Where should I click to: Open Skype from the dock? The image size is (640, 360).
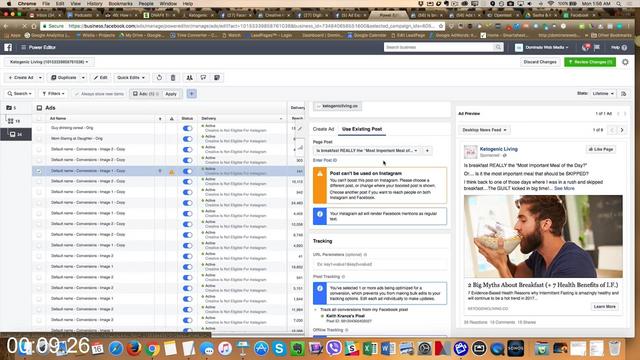279,348
